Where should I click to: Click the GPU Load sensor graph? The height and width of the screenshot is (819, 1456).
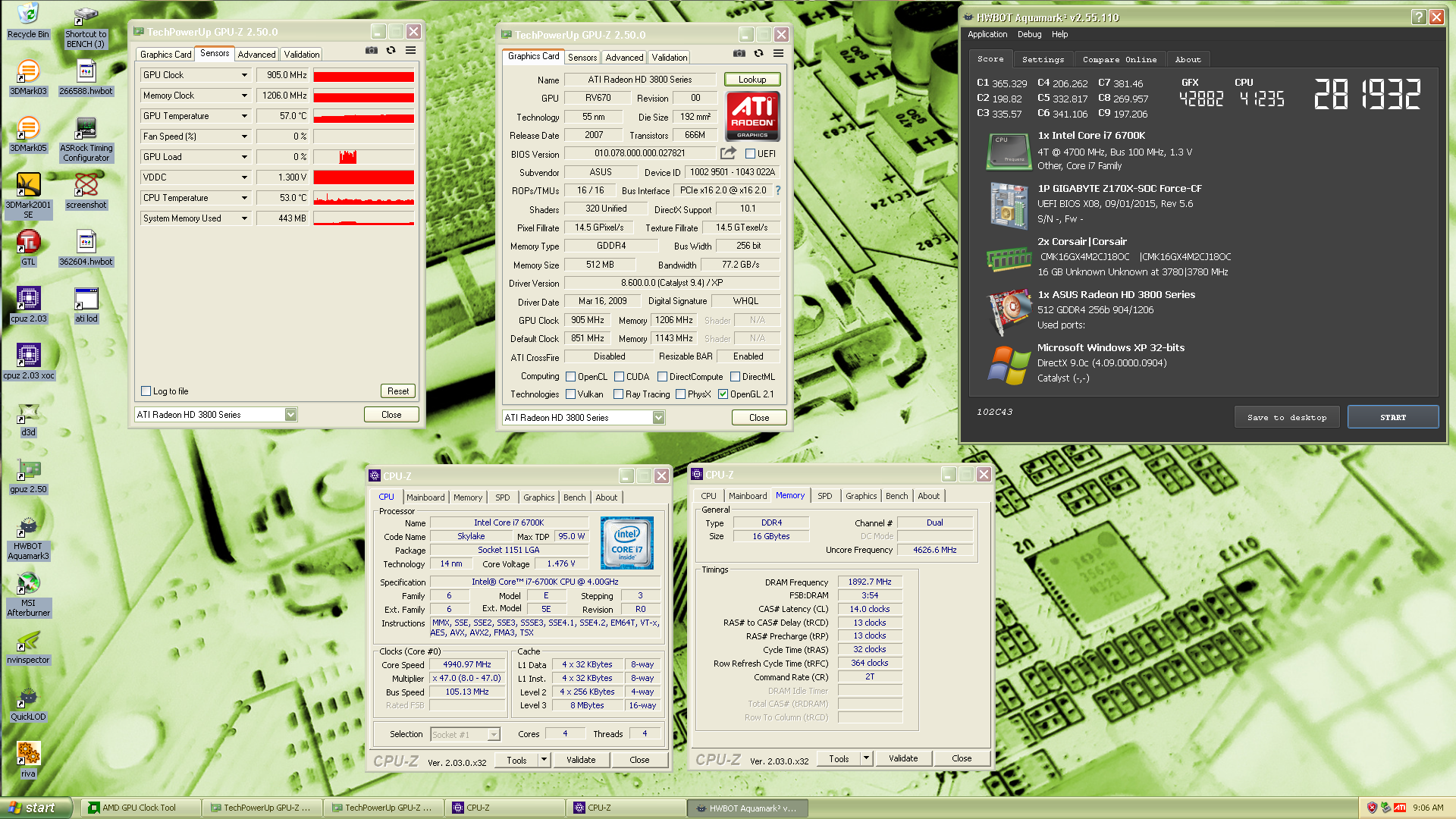coord(364,157)
